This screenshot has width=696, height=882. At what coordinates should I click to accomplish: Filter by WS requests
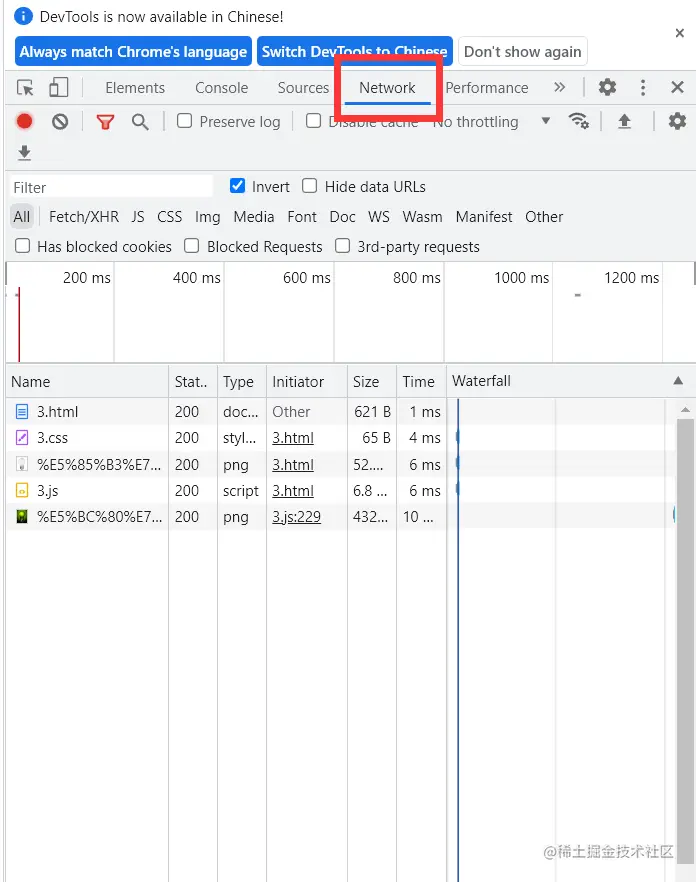click(x=379, y=217)
